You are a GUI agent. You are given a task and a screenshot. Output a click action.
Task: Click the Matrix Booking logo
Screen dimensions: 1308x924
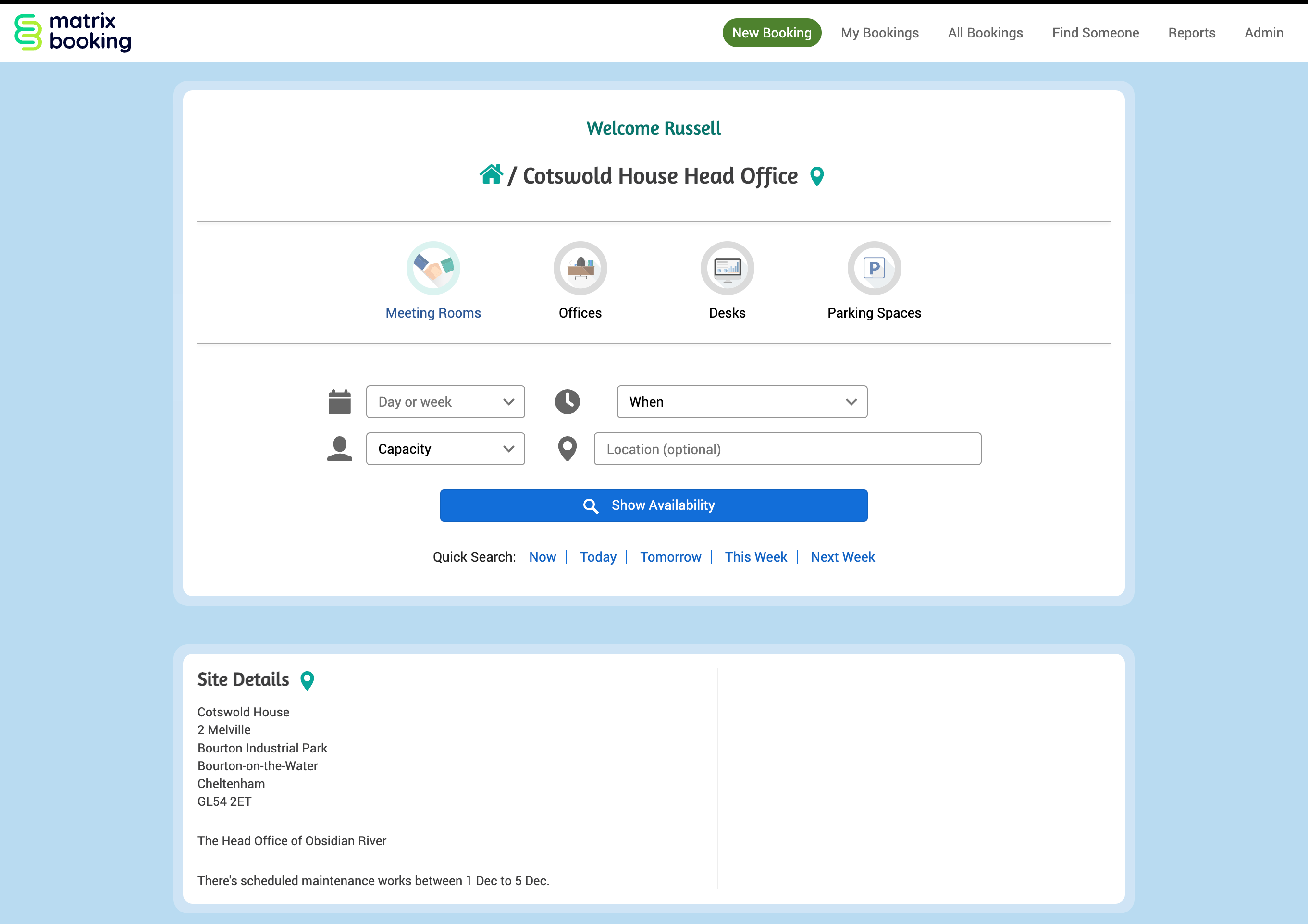pyautogui.click(x=73, y=33)
